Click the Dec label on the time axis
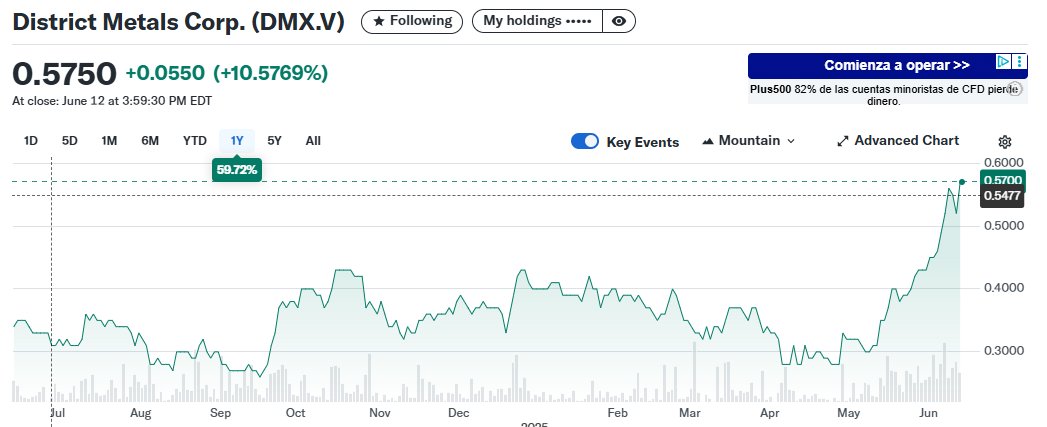Viewport: 1047px width, 427px height. [459, 413]
